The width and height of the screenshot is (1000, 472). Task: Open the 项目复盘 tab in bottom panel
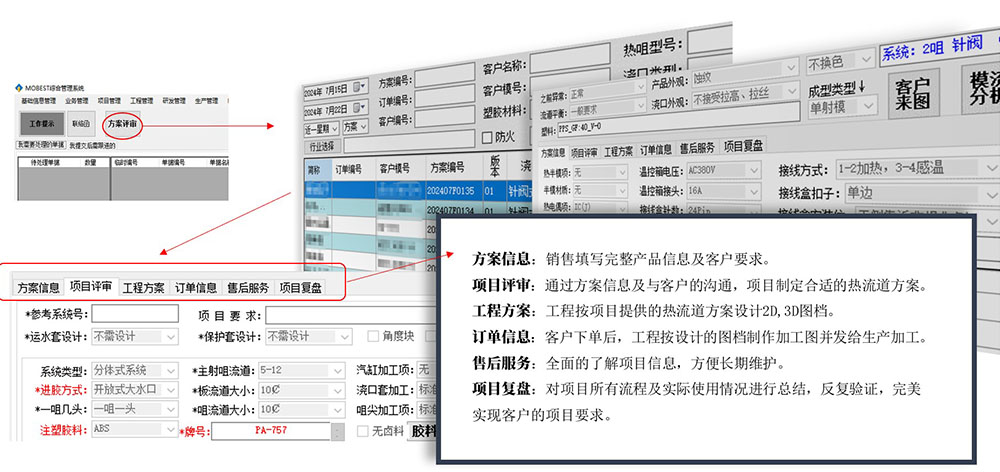[x=300, y=288]
